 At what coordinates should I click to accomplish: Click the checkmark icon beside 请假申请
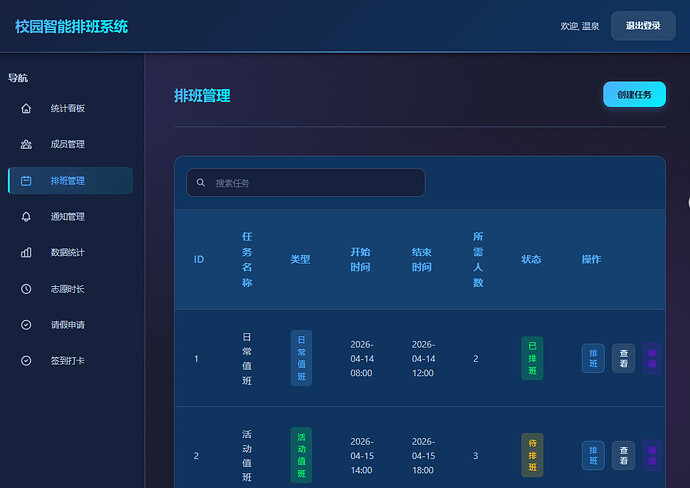26,325
